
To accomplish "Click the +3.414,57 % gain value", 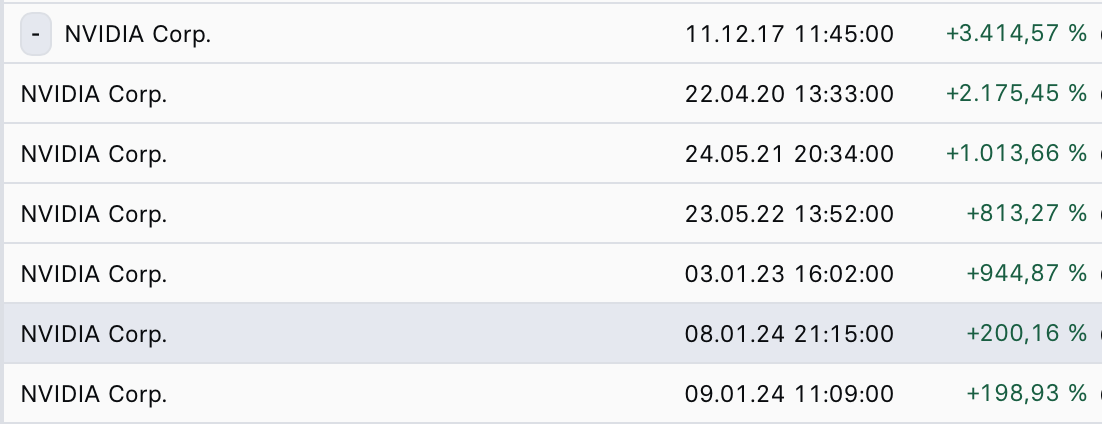I will (x=1015, y=34).
